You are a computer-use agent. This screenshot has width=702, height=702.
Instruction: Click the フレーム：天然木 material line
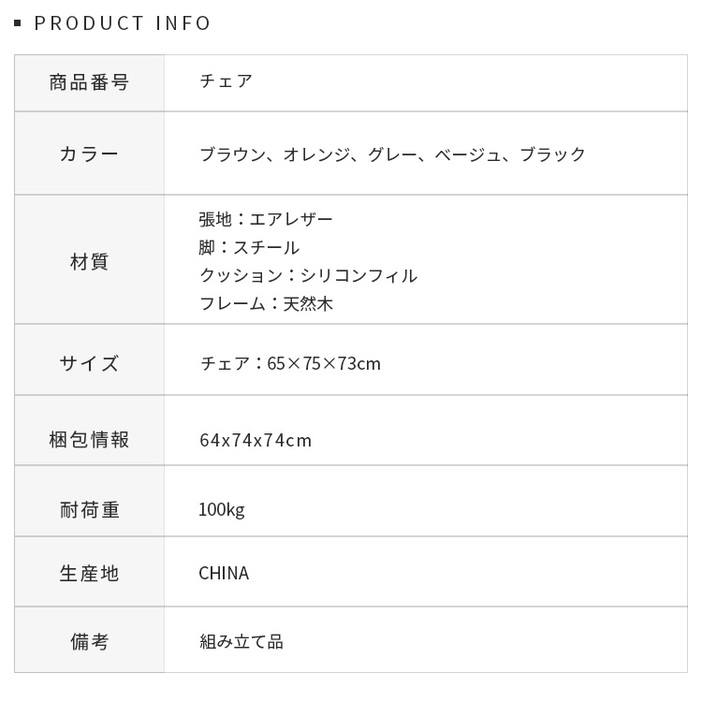(266, 303)
